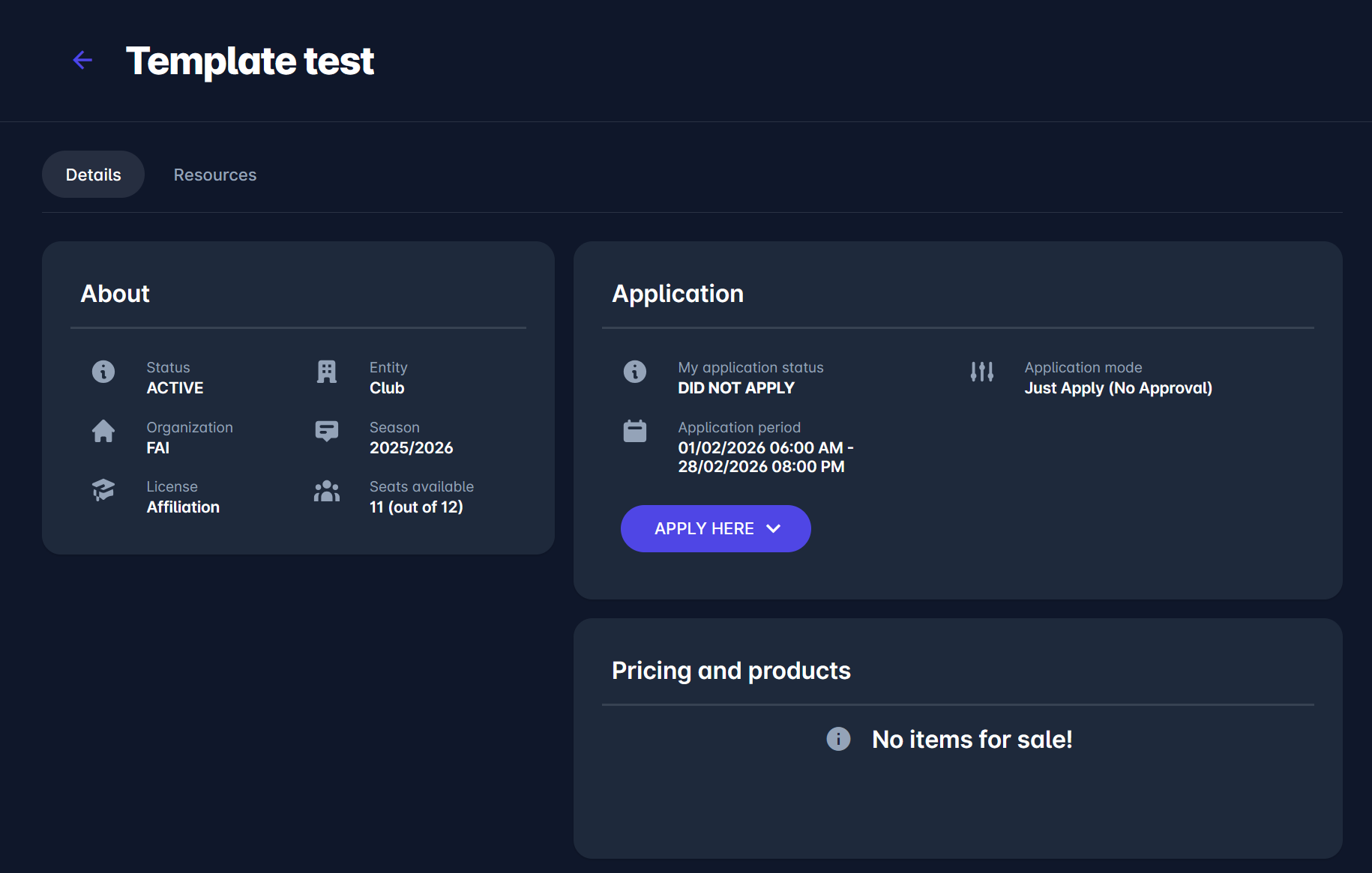The width and height of the screenshot is (1372, 873).
Task: Click the Application mode sliders icon
Action: [x=981, y=372]
